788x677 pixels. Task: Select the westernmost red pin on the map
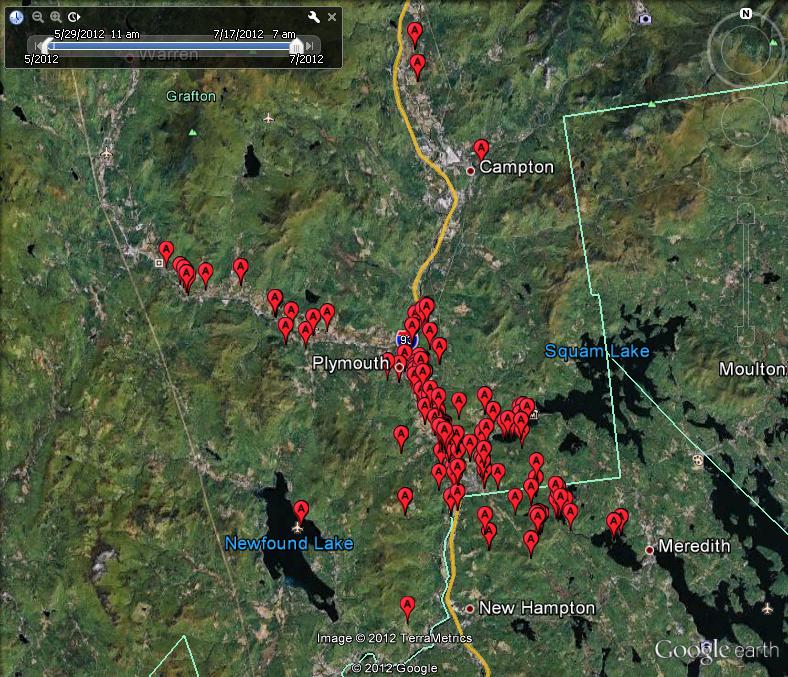pyautogui.click(x=166, y=253)
